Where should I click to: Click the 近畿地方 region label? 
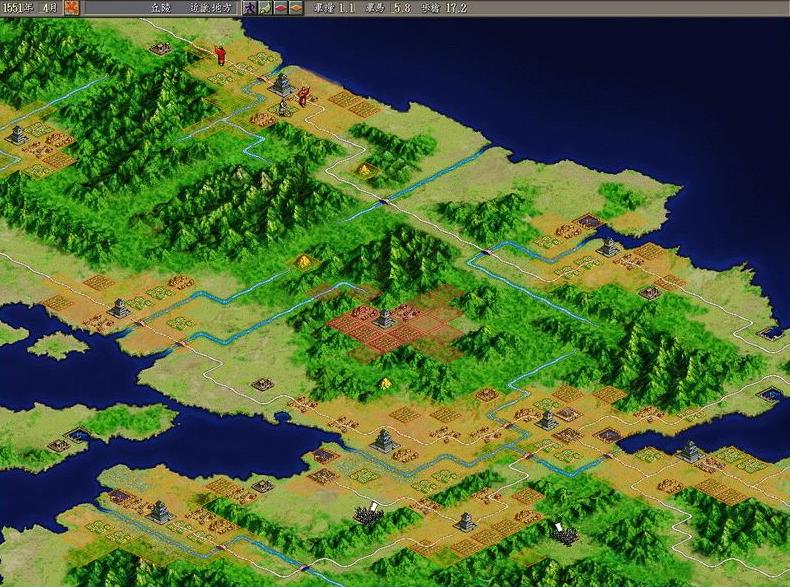coord(212,8)
